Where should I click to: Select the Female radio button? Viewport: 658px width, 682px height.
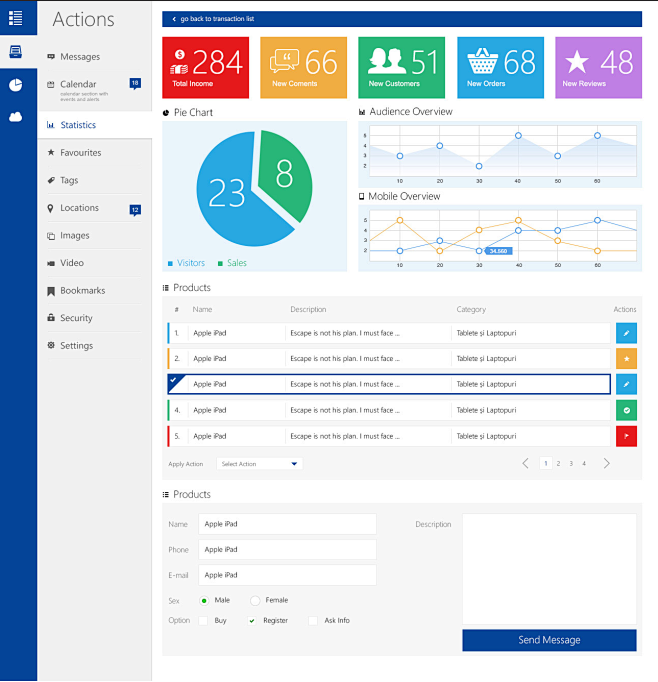[255, 601]
